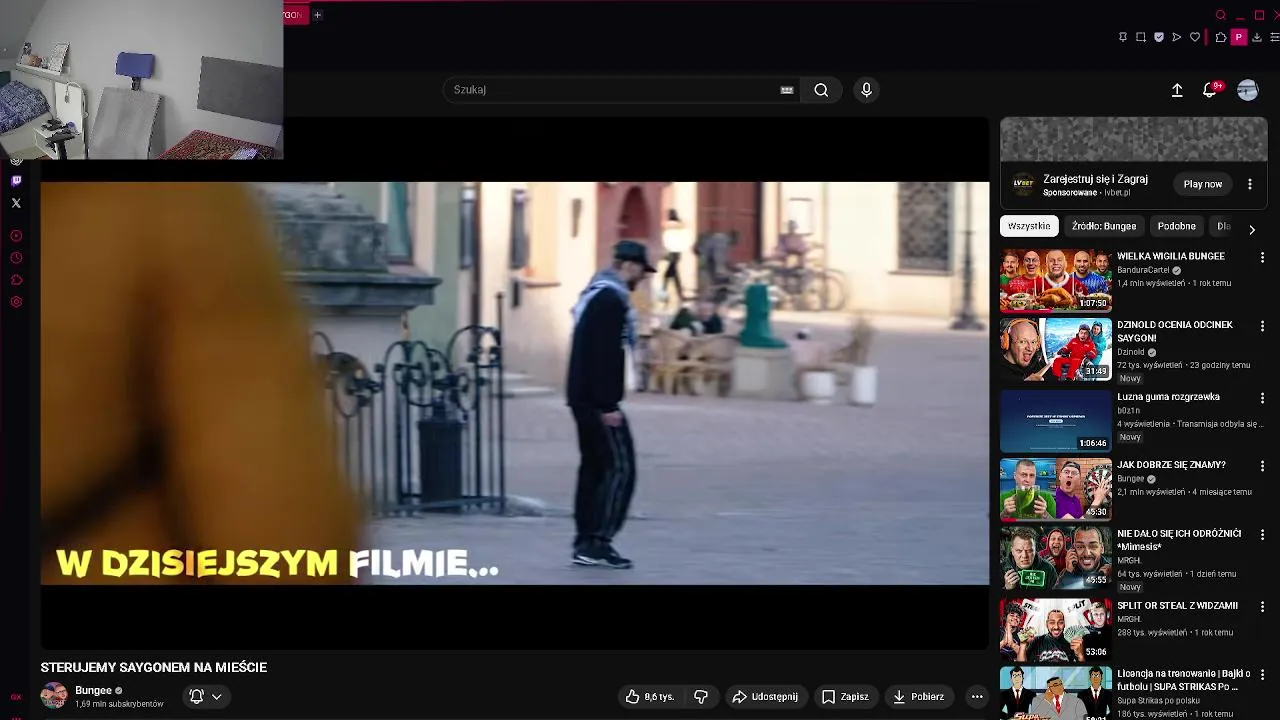Open extensions cube icon in sidebar
This screenshot has height=720, width=1280.
(x=16, y=280)
